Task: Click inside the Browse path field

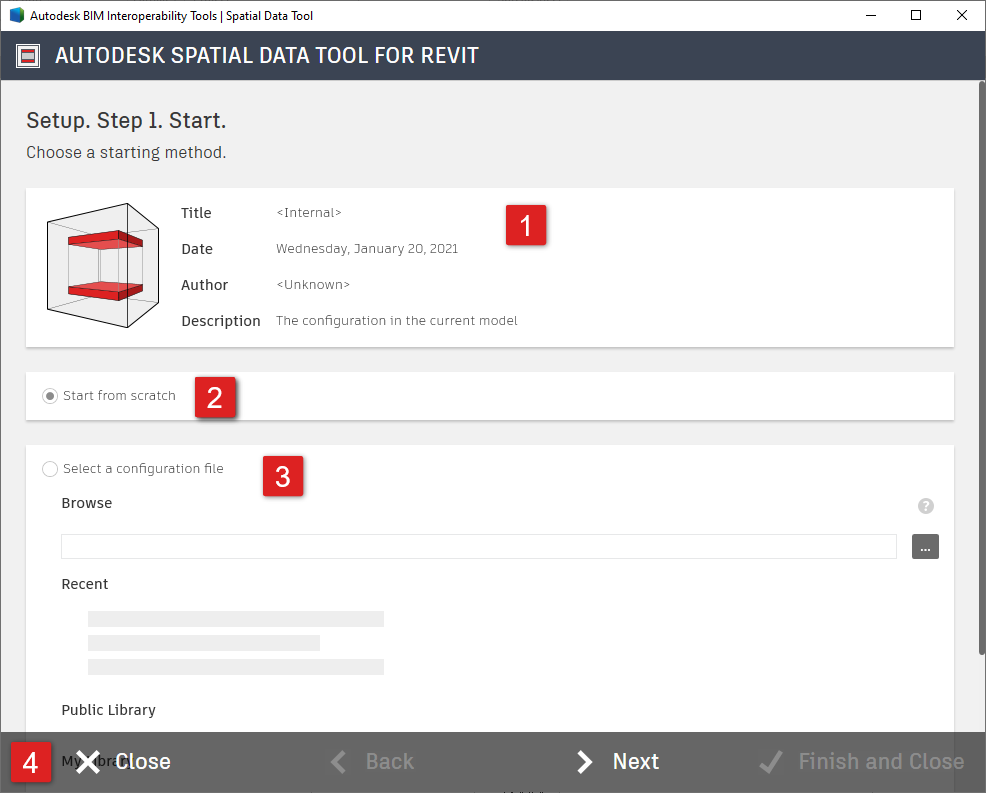Action: click(478, 546)
